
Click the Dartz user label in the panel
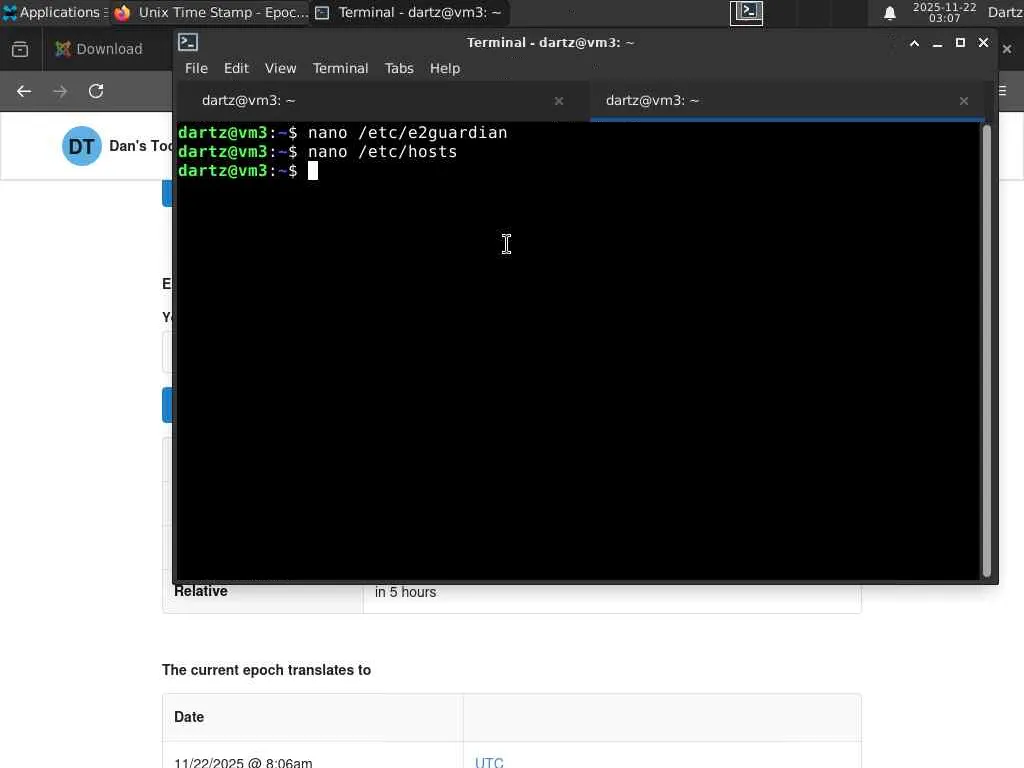(x=1005, y=12)
